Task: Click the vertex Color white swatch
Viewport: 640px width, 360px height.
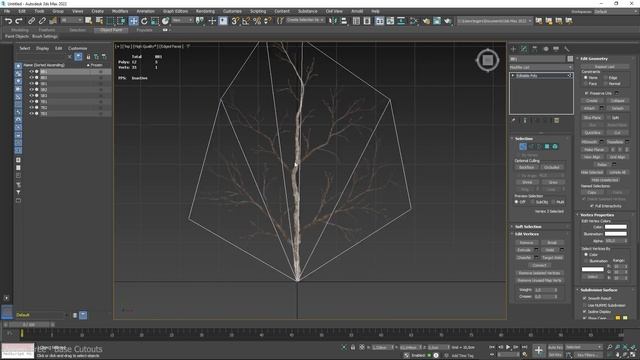Action: [x=616, y=227]
